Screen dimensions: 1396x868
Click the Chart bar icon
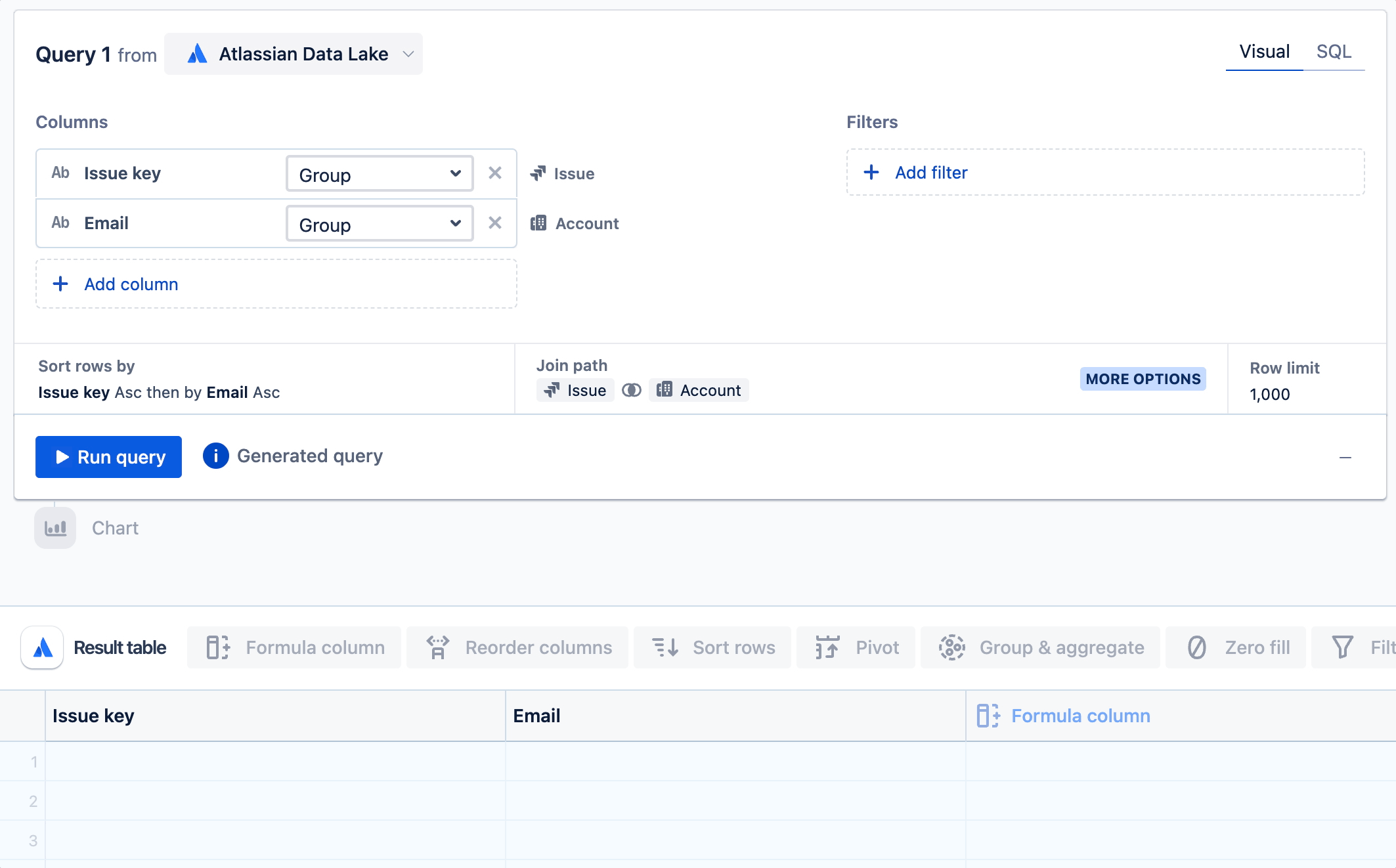click(x=55, y=529)
